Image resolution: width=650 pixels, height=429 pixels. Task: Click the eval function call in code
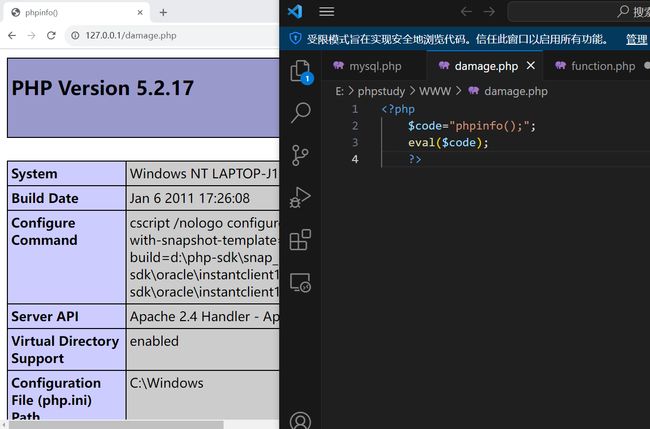[x=421, y=142]
